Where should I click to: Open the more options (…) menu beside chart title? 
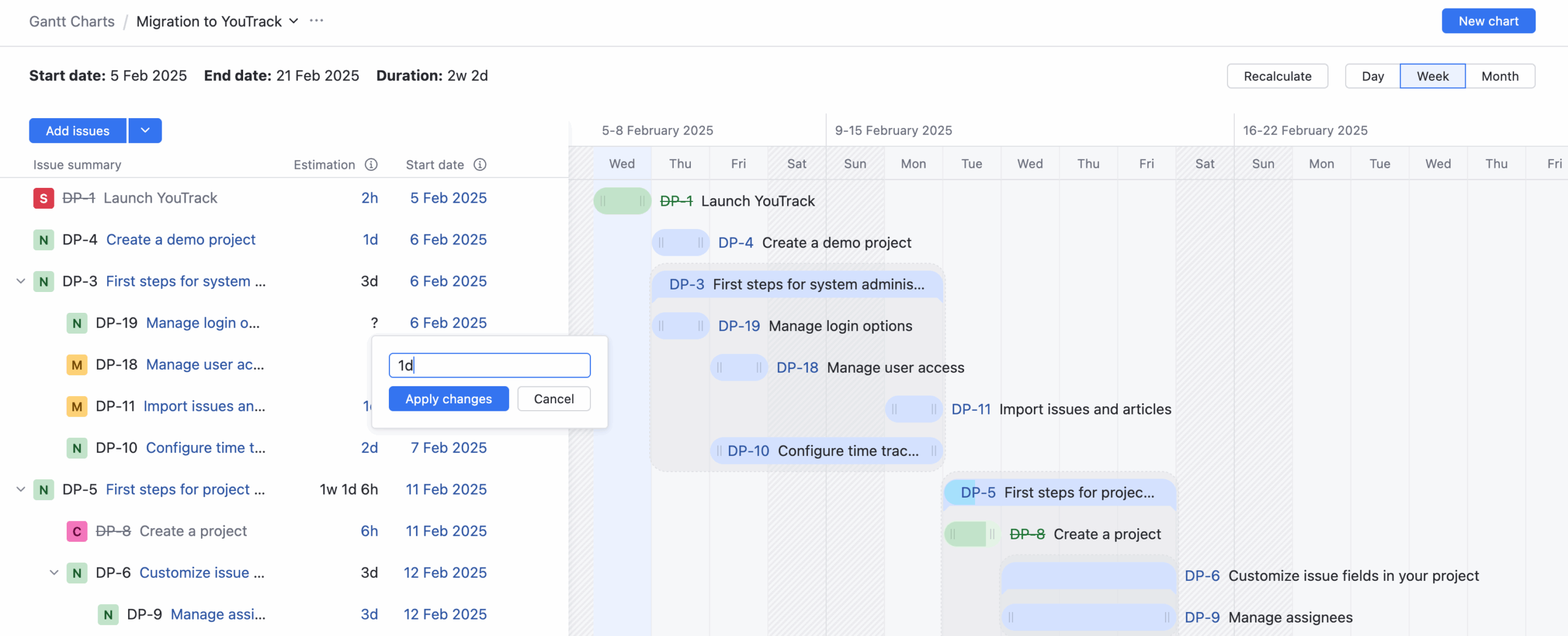click(316, 20)
